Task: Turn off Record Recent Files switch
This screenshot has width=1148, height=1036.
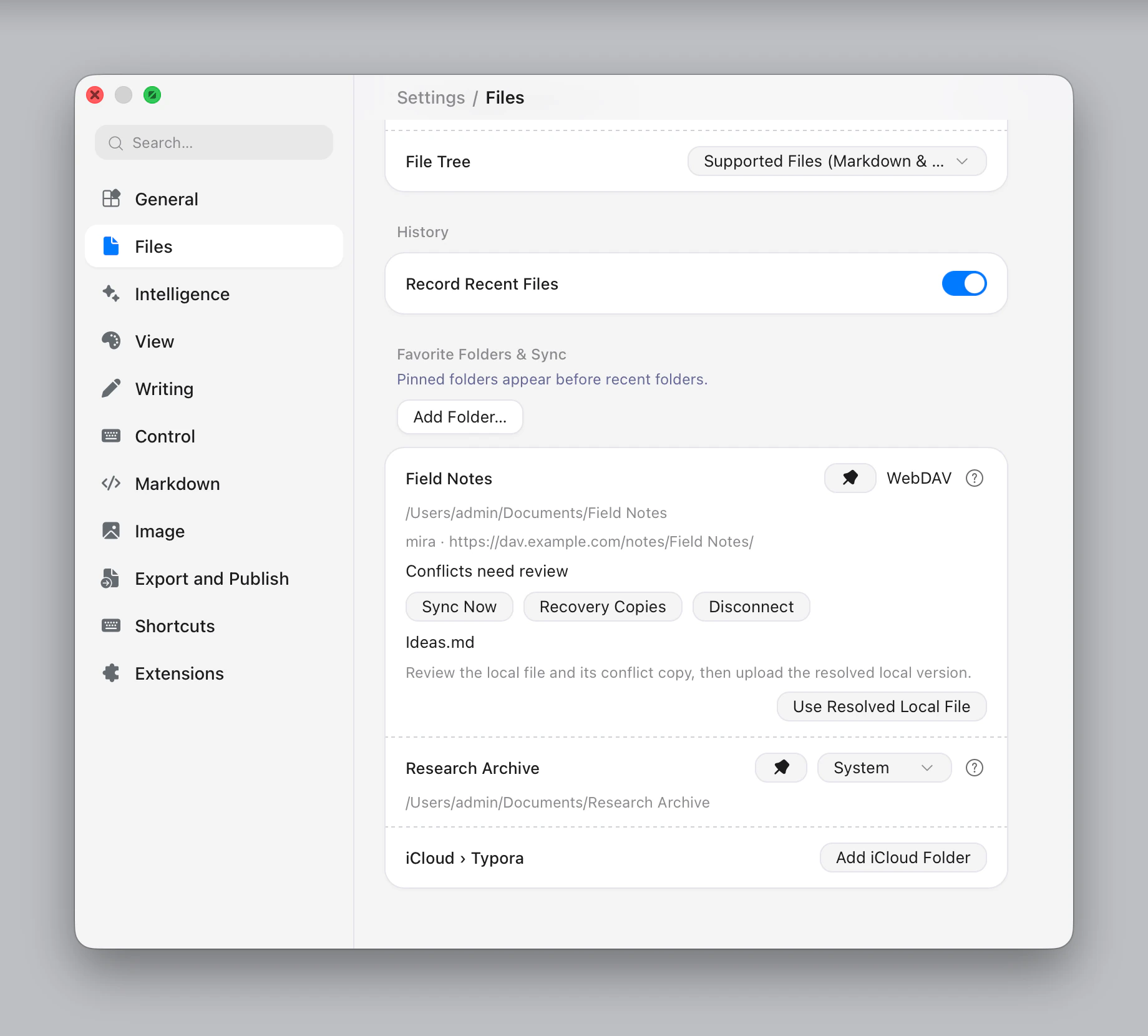Action: [x=964, y=283]
